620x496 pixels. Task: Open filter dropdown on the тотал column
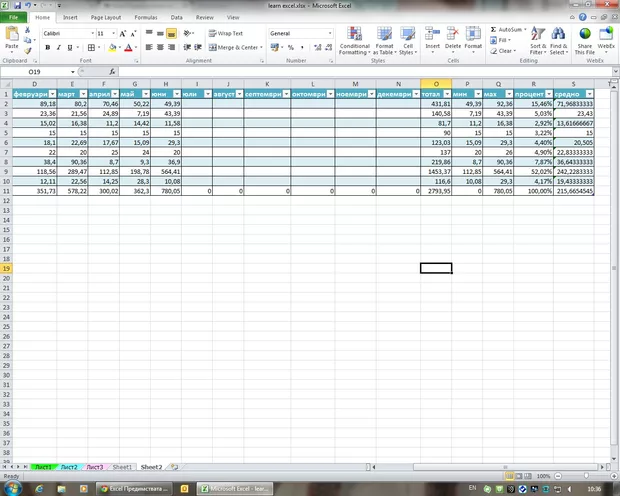click(x=447, y=94)
